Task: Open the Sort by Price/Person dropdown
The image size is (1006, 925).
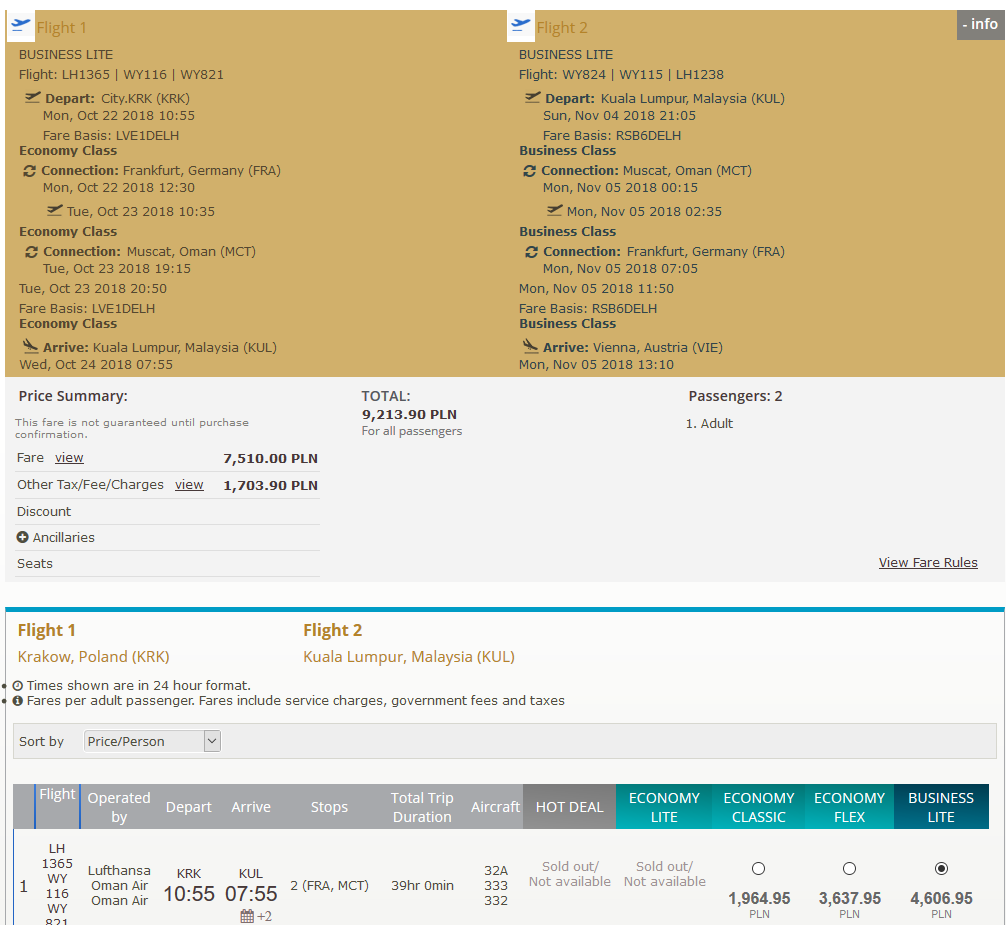Action: (x=152, y=741)
